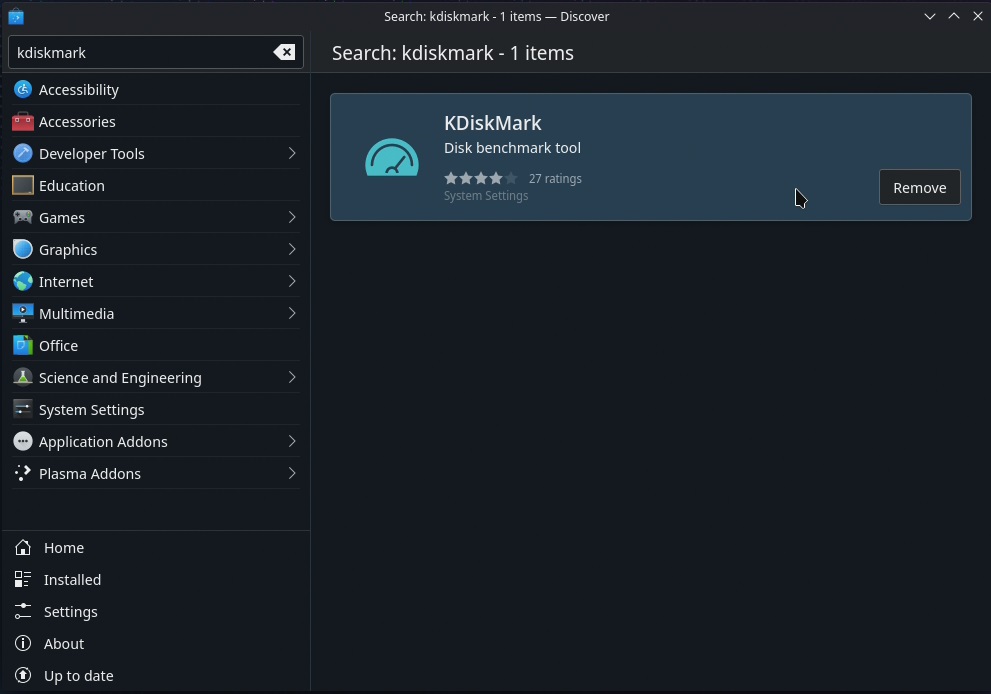
Task: Remove the KDiskMark application
Action: (920, 187)
